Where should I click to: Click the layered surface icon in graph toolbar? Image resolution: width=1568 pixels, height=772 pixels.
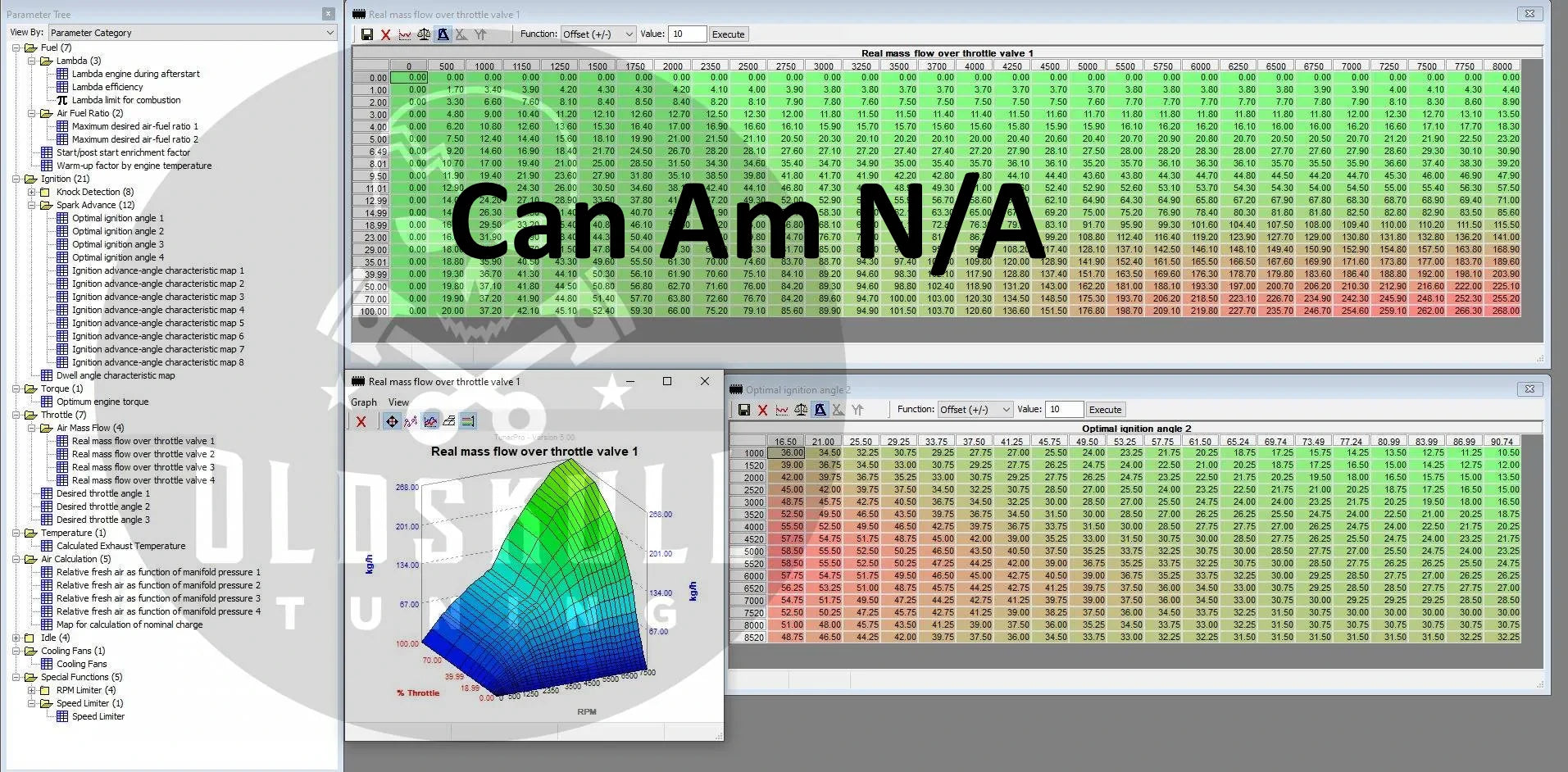coord(449,421)
